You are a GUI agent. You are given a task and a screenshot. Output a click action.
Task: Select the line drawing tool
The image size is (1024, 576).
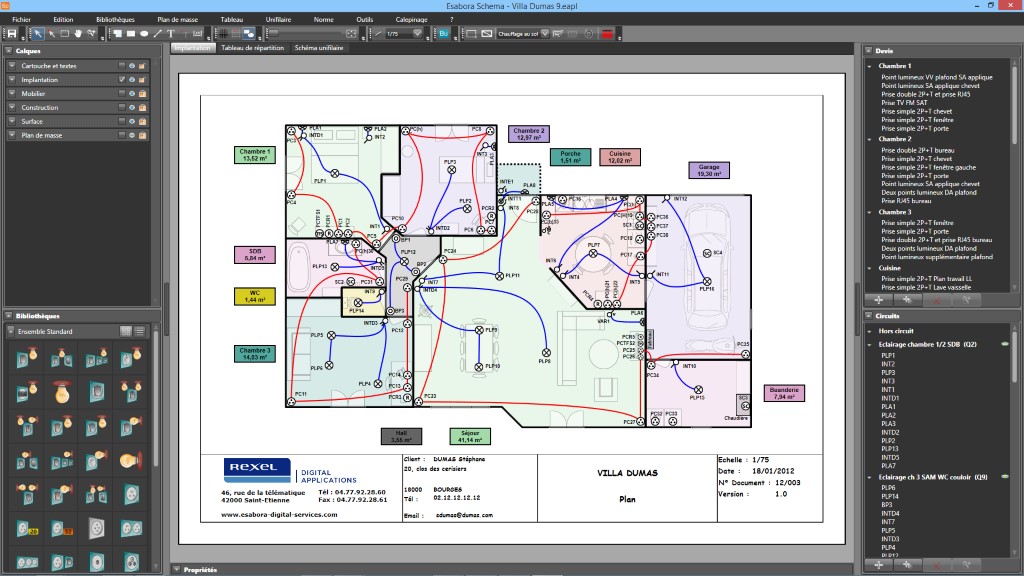click(x=157, y=33)
